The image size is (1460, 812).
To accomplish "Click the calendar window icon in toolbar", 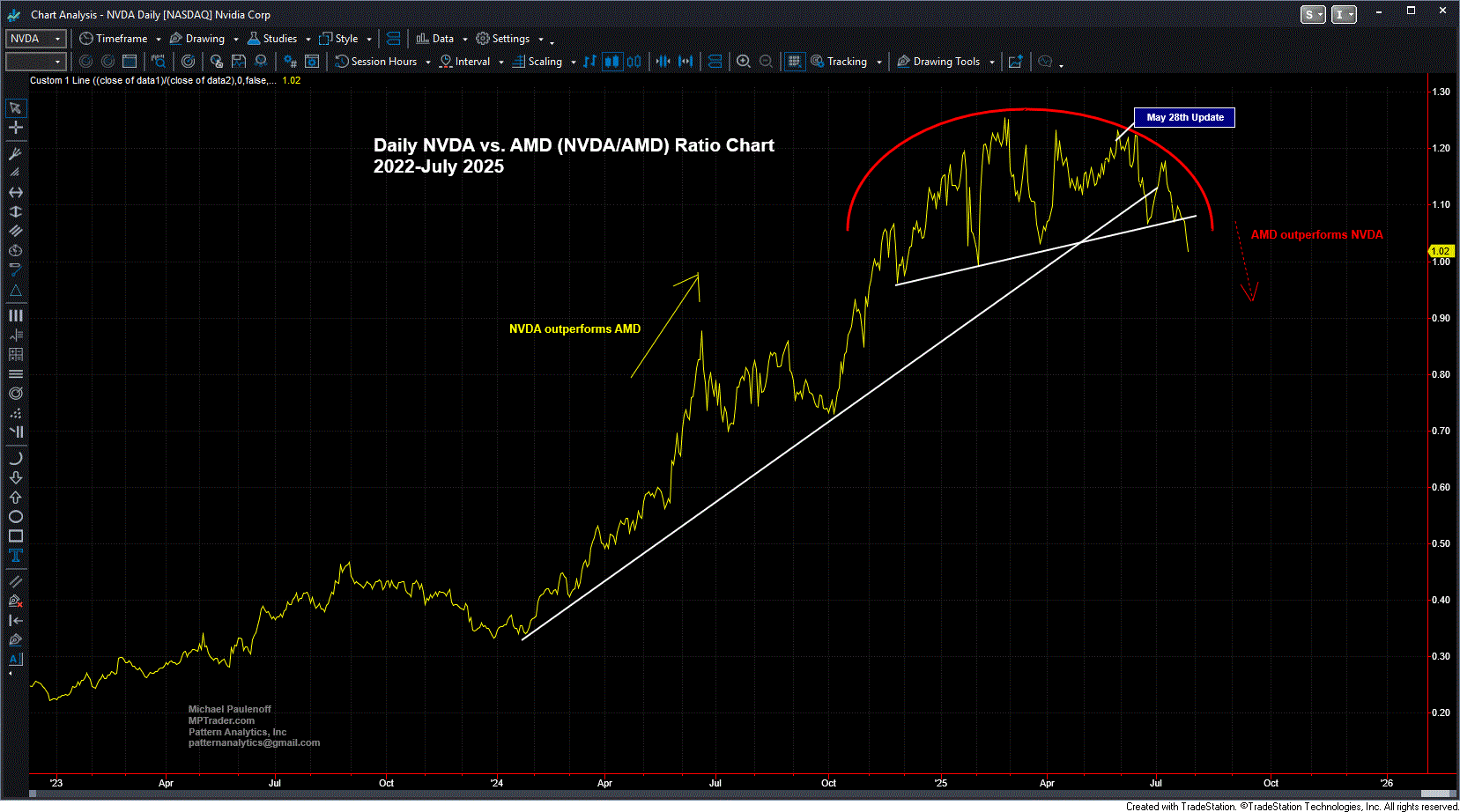I will coord(130,62).
